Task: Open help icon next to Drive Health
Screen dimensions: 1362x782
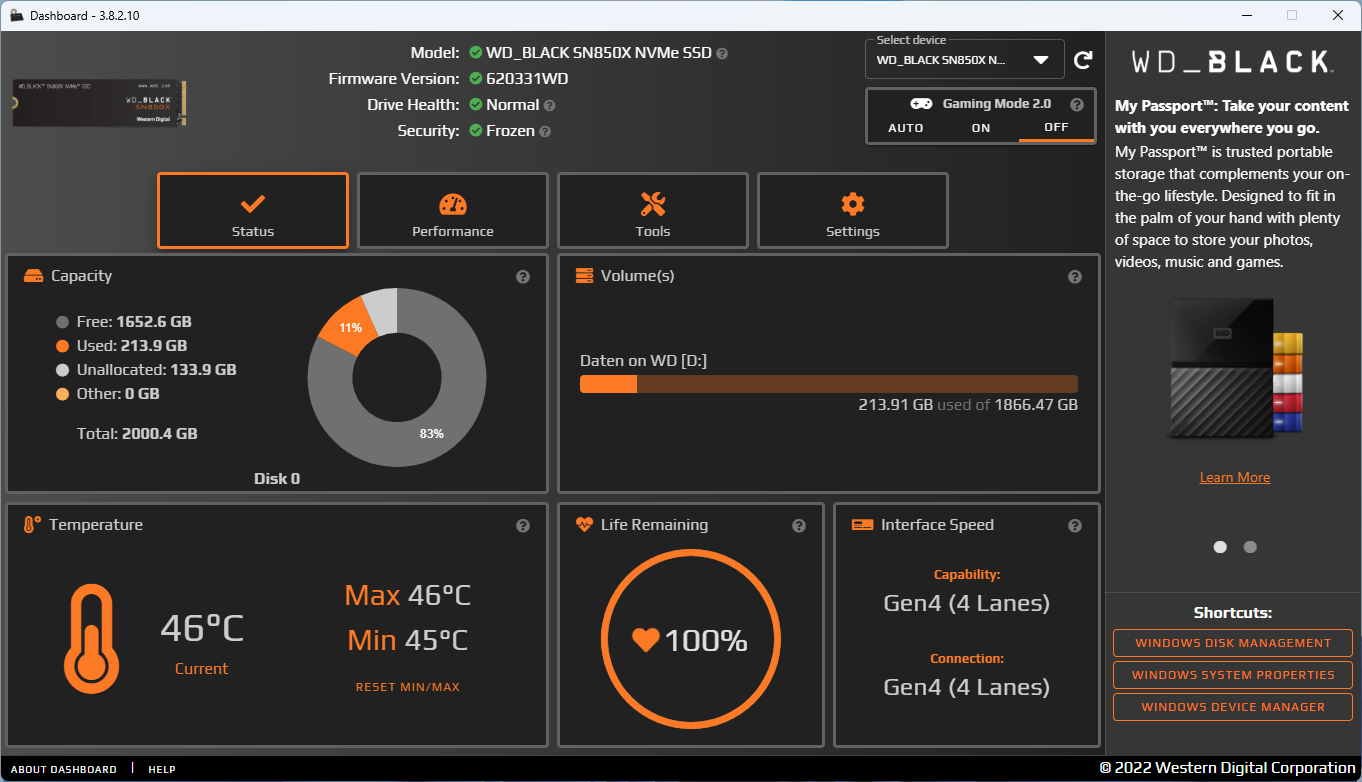Action: tap(549, 105)
